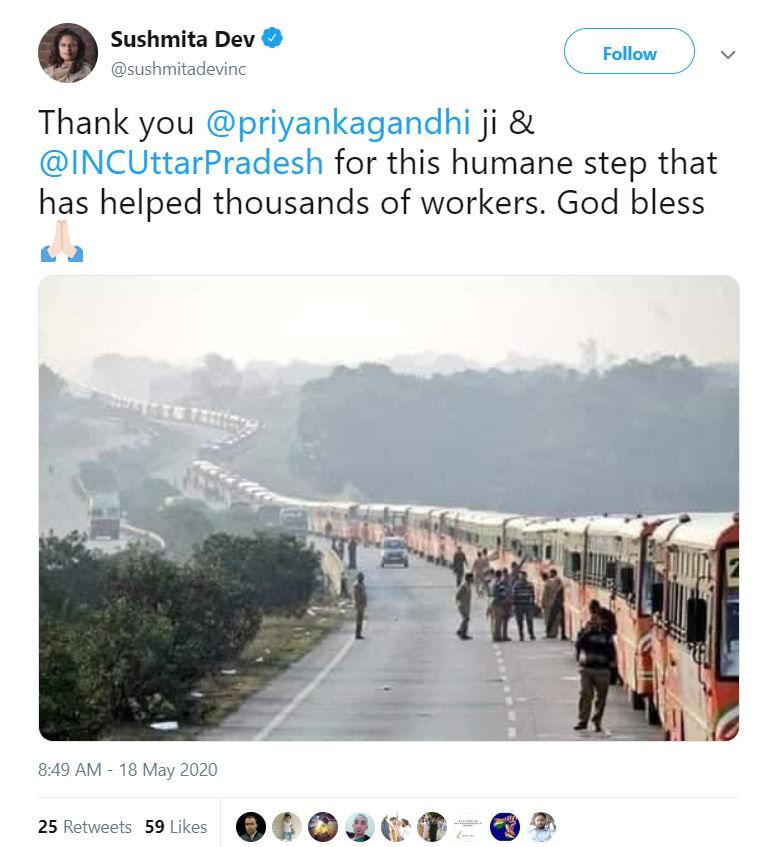View the 25 Retweets list
This screenshot has width=768, height=847.
click(x=85, y=827)
